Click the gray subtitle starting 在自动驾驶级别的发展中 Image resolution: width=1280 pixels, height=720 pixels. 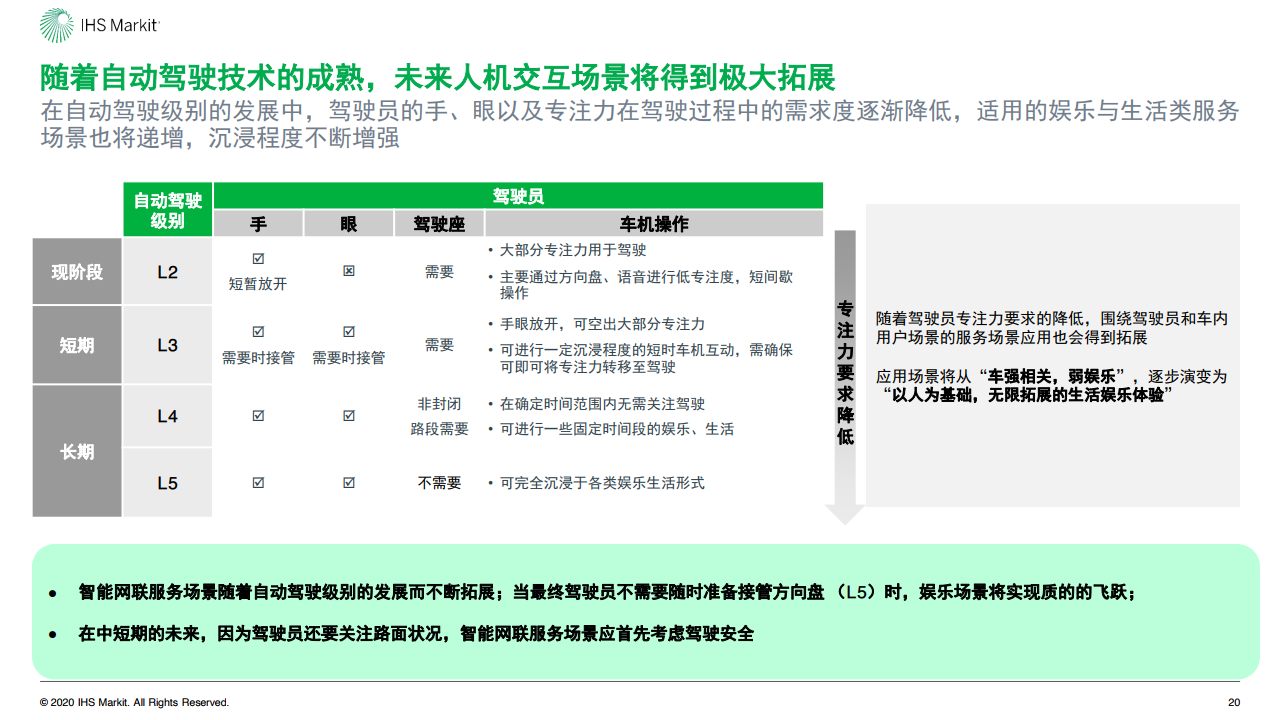(640, 123)
